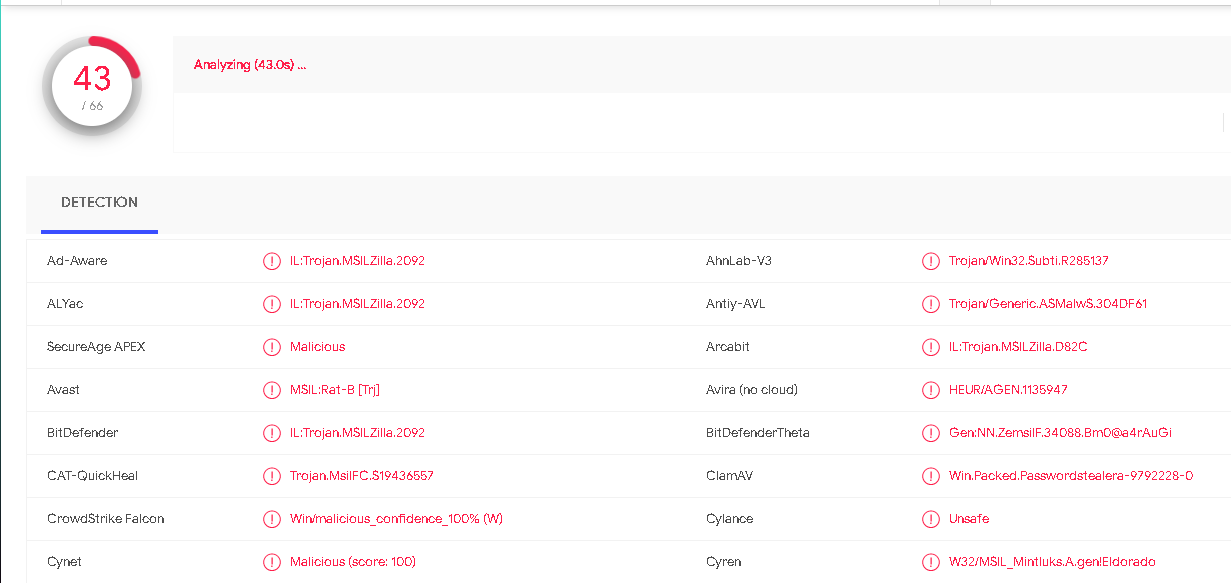Click the warning icon beside Cylance's Unsafe result

[930, 519]
